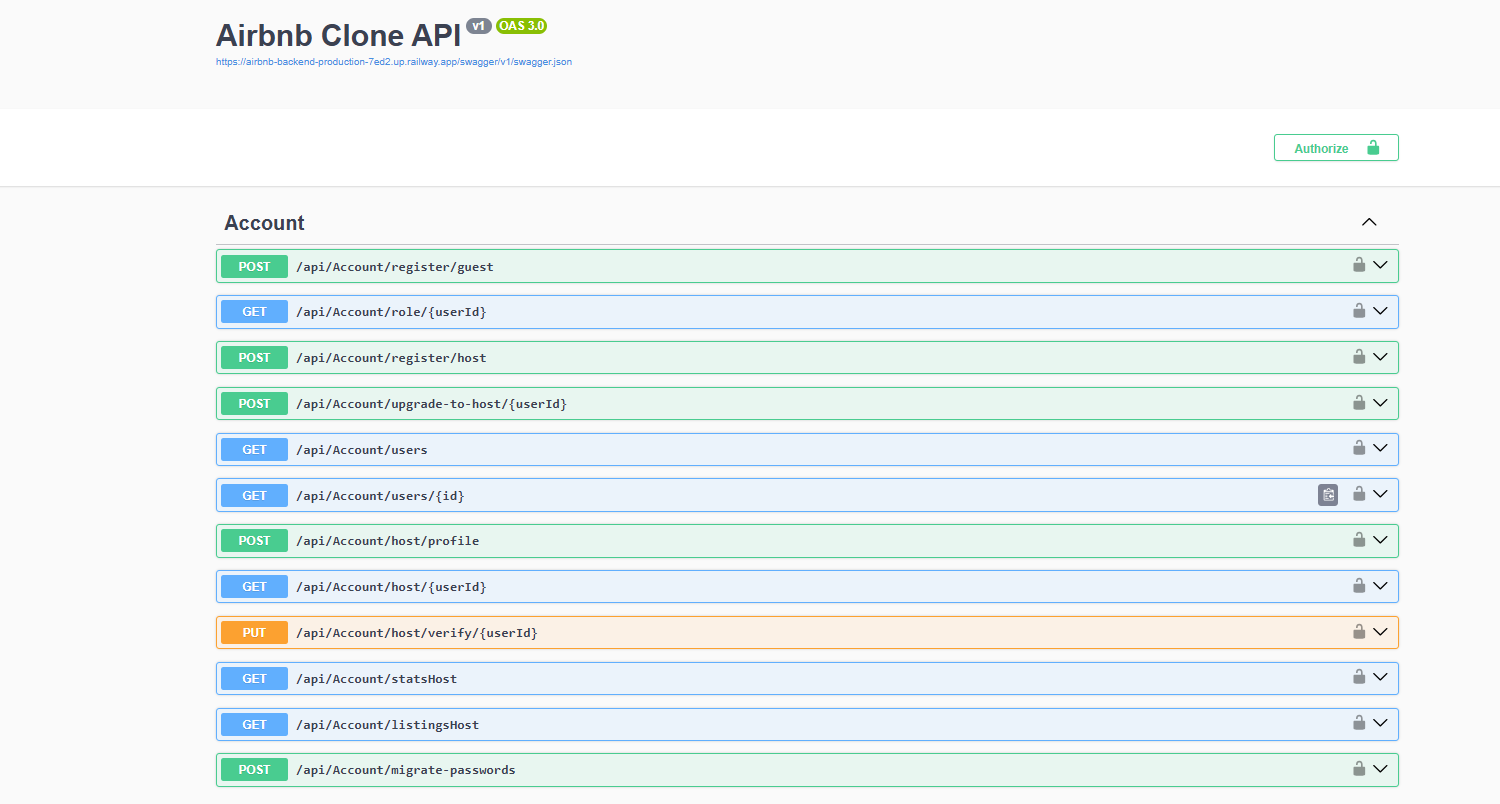Click lock icon on role/{userId} endpoint
This screenshot has height=804, width=1500.
(x=1359, y=311)
